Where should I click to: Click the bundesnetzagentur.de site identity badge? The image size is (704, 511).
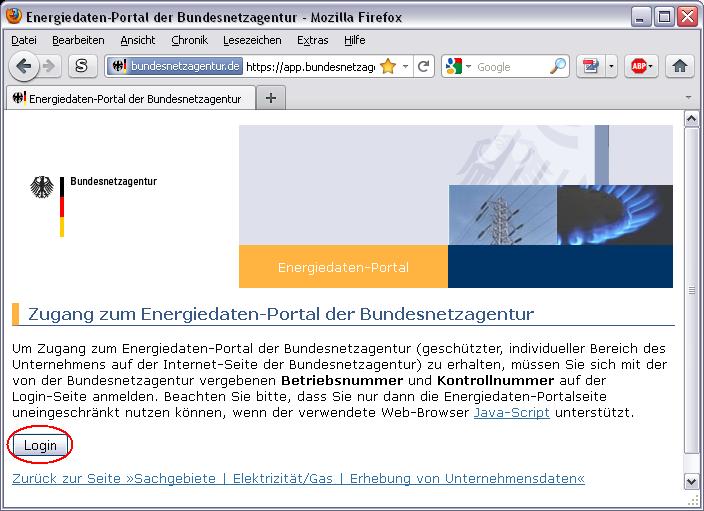tap(175, 66)
